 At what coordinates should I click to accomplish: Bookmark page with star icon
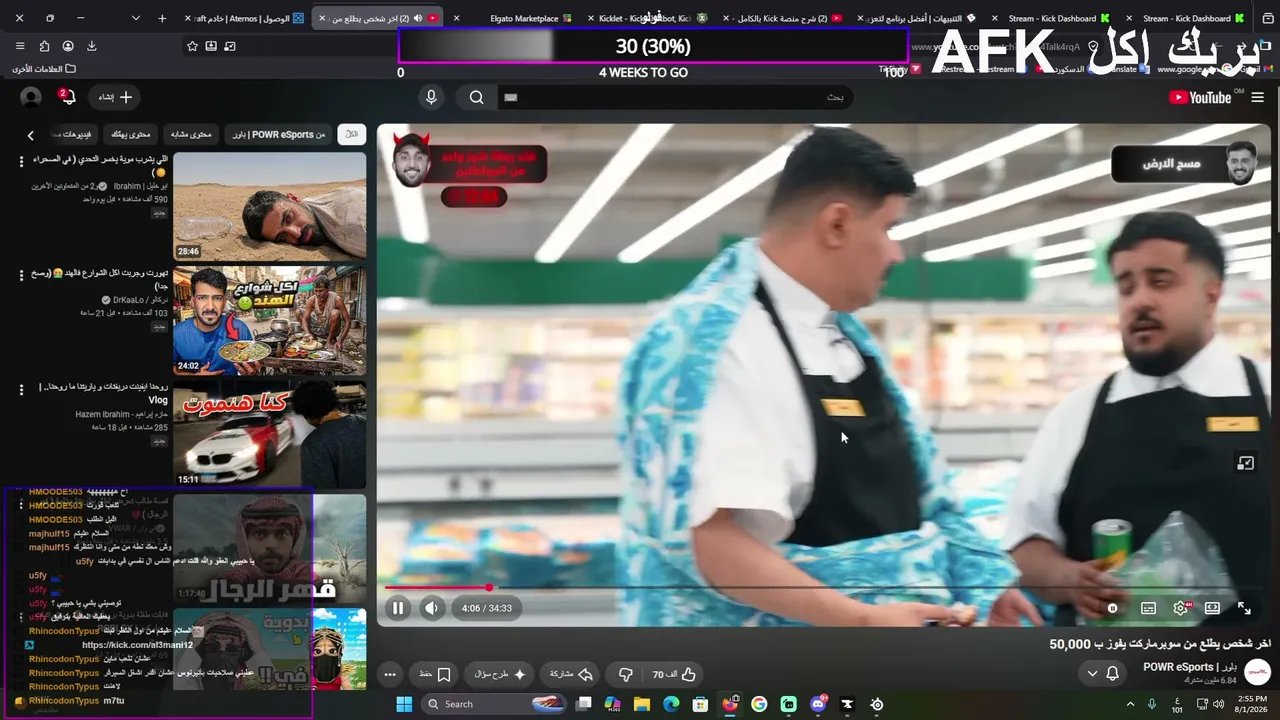coord(192,46)
